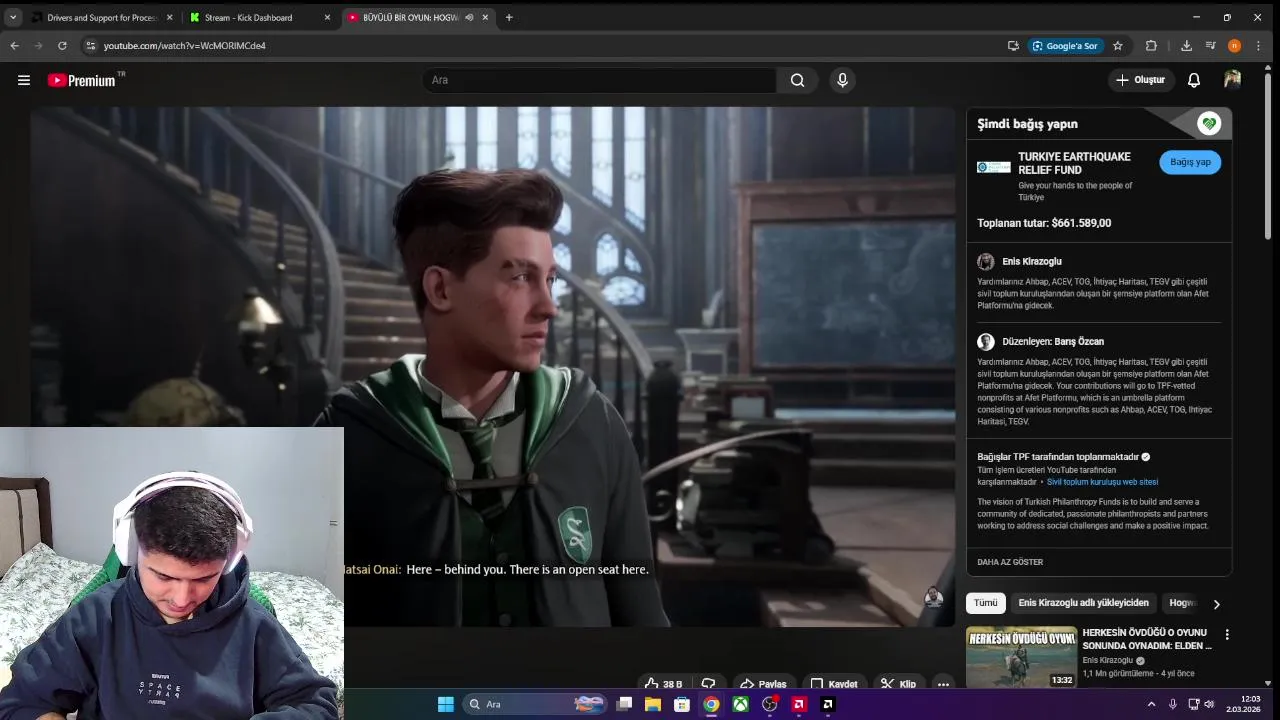Viewport: 1280px width, 720px height.
Task: Open Chrome media controls icon
Action: (x=1210, y=46)
